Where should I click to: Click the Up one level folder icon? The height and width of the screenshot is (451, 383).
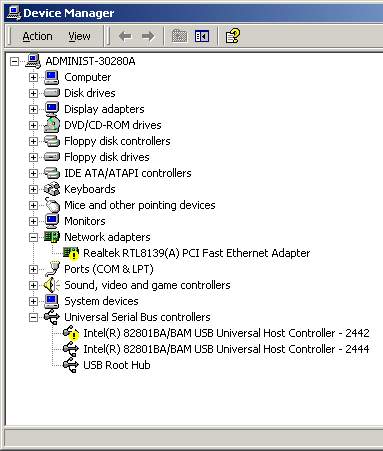click(x=179, y=36)
